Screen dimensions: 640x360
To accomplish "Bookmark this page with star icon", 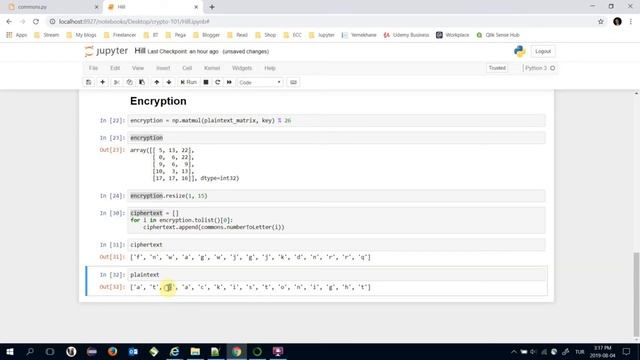I will point(600,22).
